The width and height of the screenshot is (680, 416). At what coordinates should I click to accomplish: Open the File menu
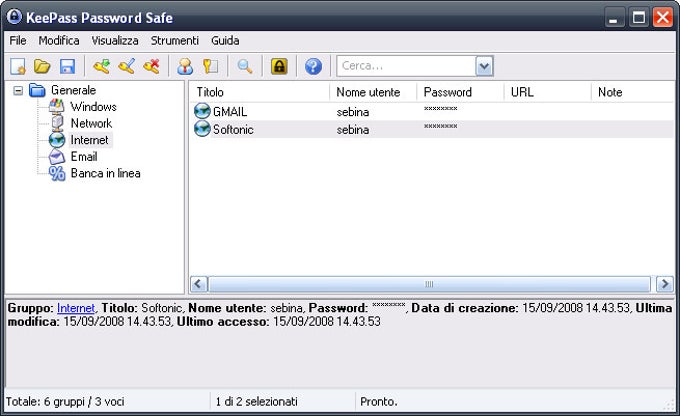click(x=18, y=40)
